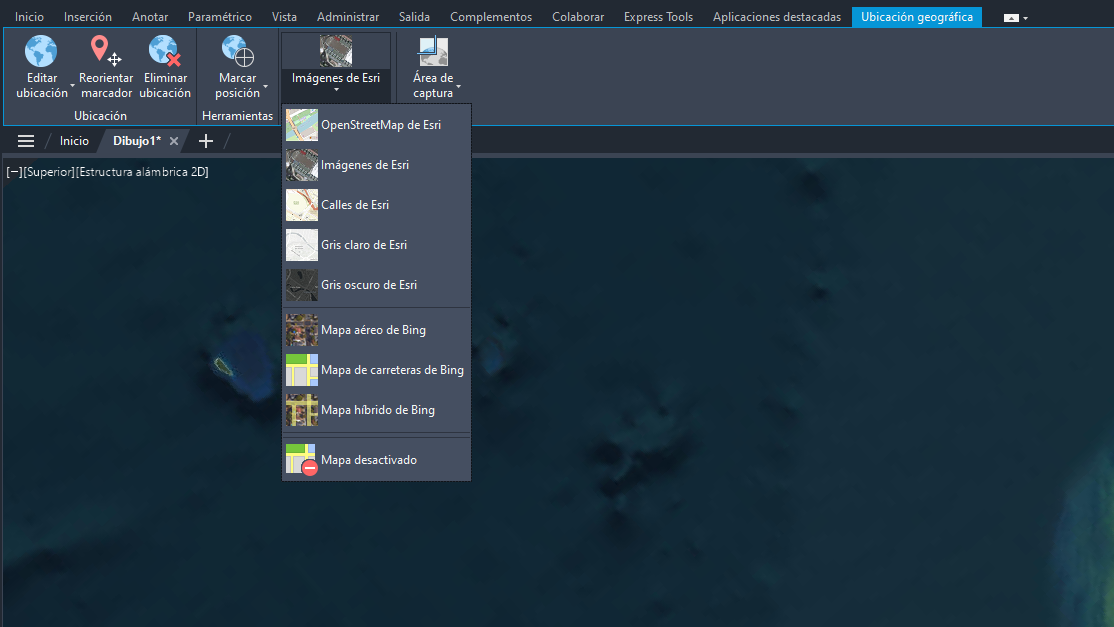Image resolution: width=1114 pixels, height=627 pixels.
Task: Click the Herramientas panel title
Action: coord(237,116)
